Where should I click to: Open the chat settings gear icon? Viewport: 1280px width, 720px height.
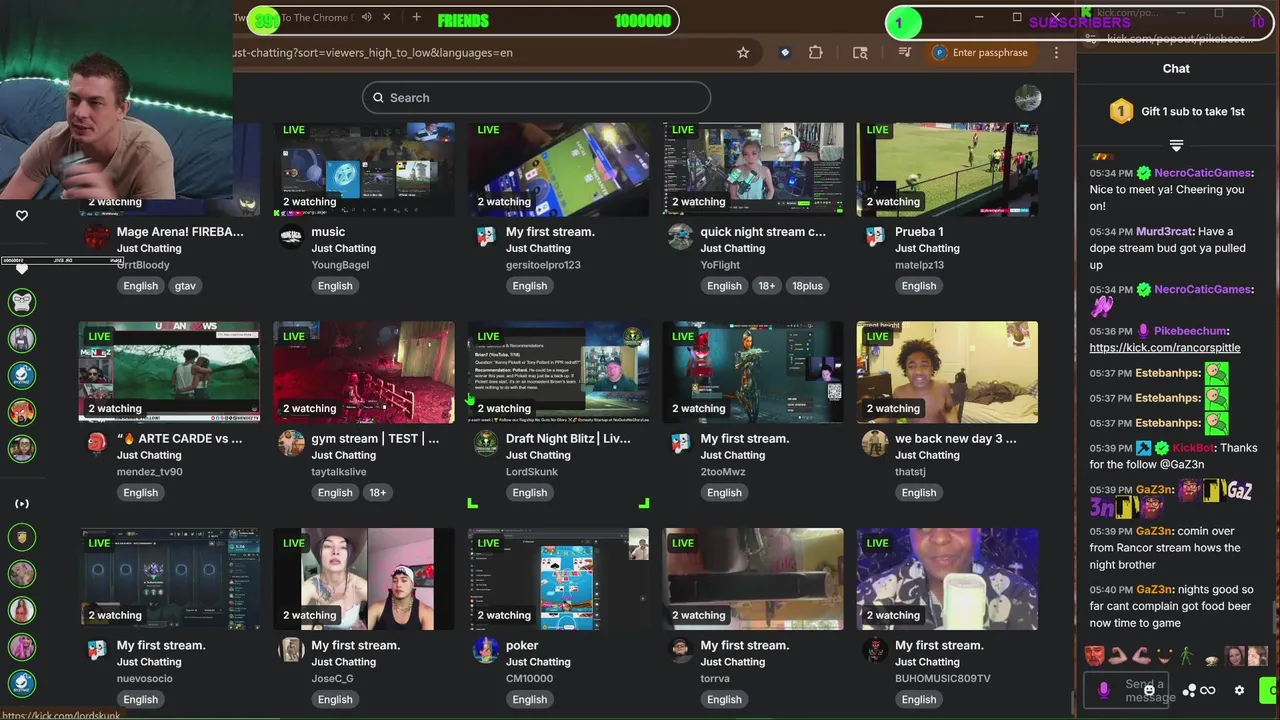(x=1239, y=690)
